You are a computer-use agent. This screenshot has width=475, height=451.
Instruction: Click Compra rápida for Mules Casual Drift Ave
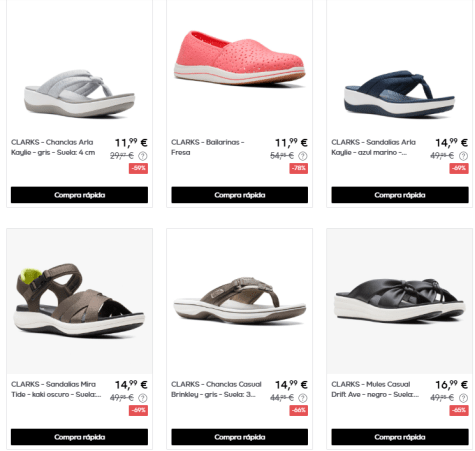point(400,437)
